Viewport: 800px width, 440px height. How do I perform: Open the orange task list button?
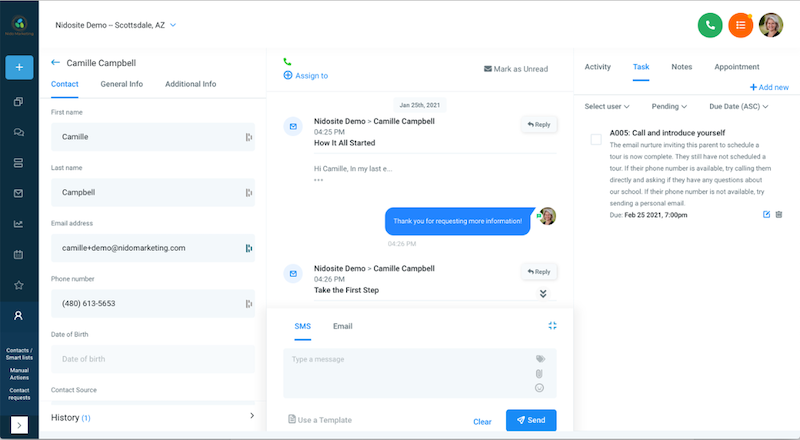741,25
